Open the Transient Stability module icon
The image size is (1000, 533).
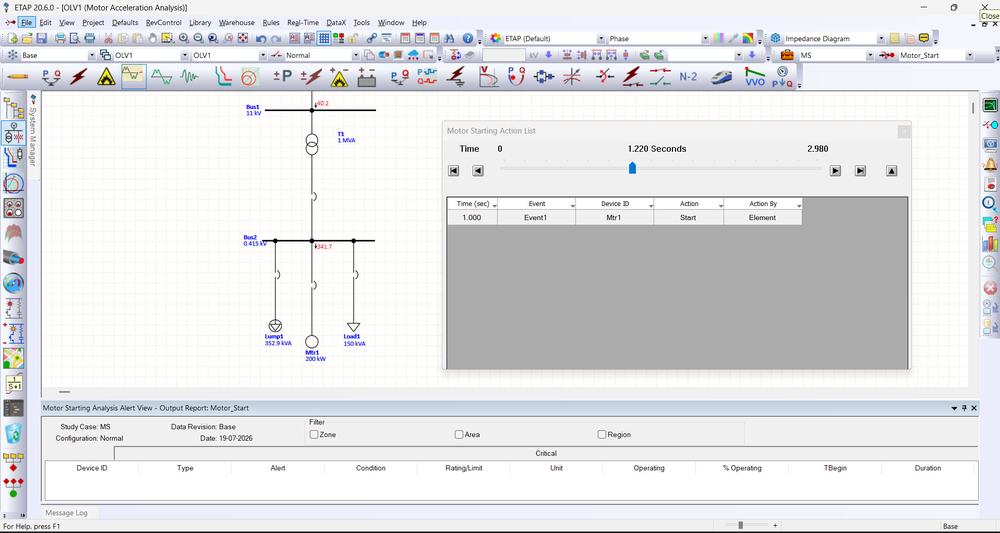189,77
